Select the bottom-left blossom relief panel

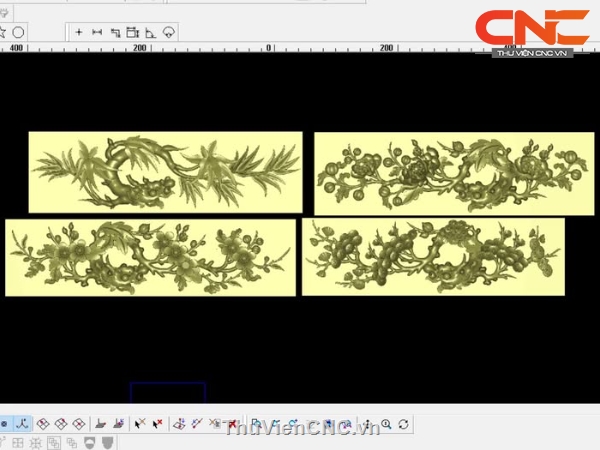(x=150, y=257)
